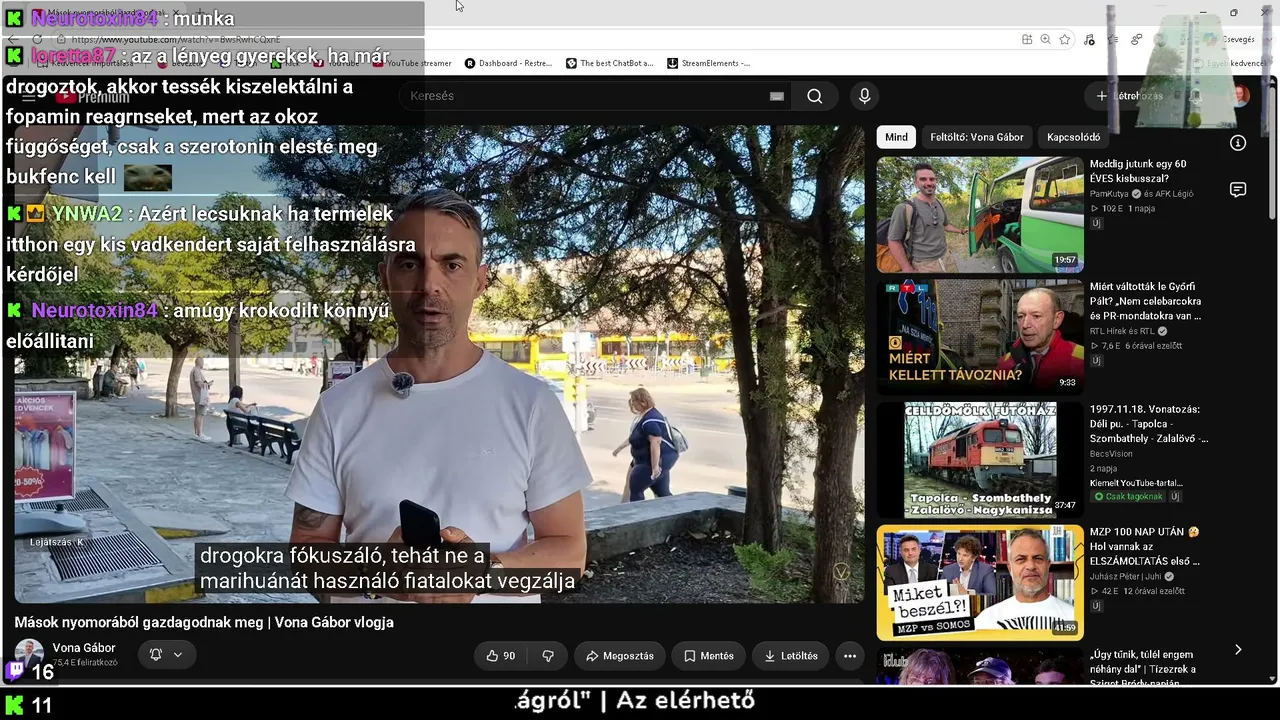Select the Feltöltő: Vona Gábor chip
This screenshot has height=720, width=1280.
[x=976, y=137]
